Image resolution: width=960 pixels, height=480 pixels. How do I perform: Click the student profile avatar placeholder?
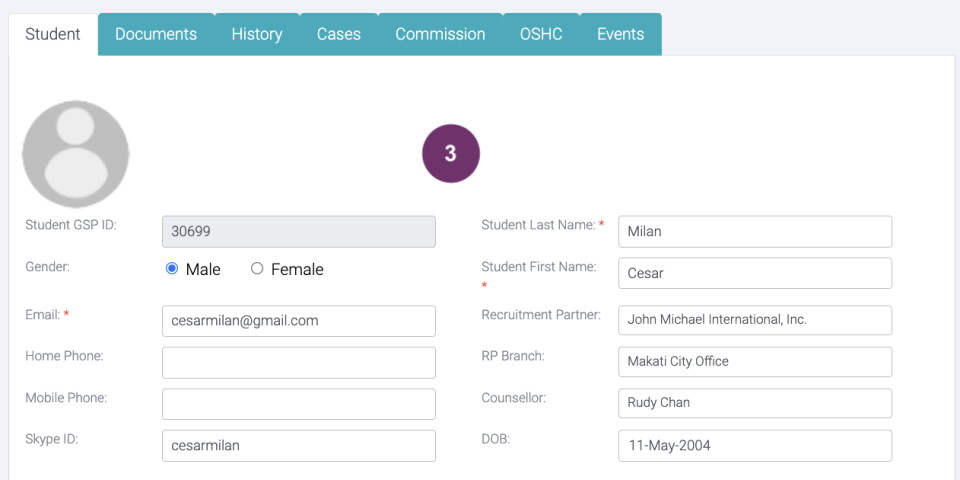[x=76, y=154]
